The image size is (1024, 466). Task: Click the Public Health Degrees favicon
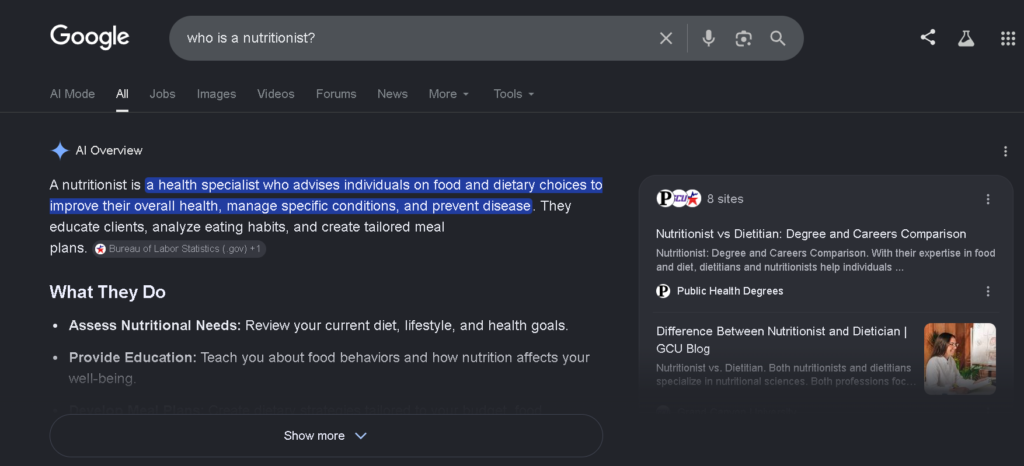tap(663, 291)
